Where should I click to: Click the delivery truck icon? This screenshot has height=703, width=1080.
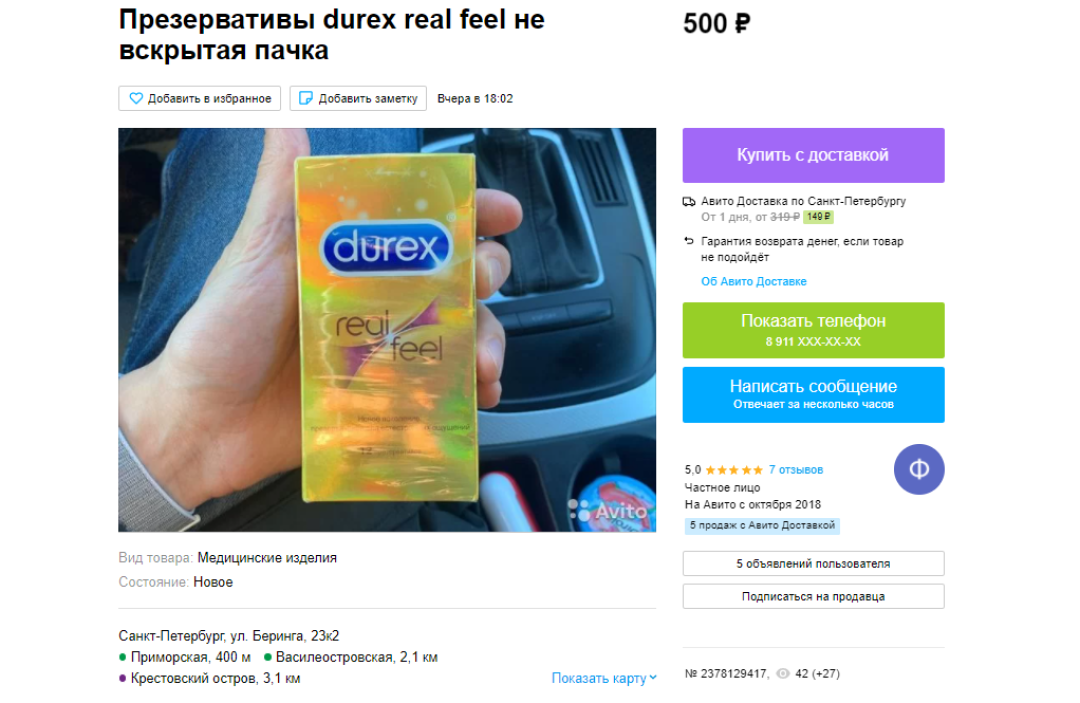(x=689, y=202)
